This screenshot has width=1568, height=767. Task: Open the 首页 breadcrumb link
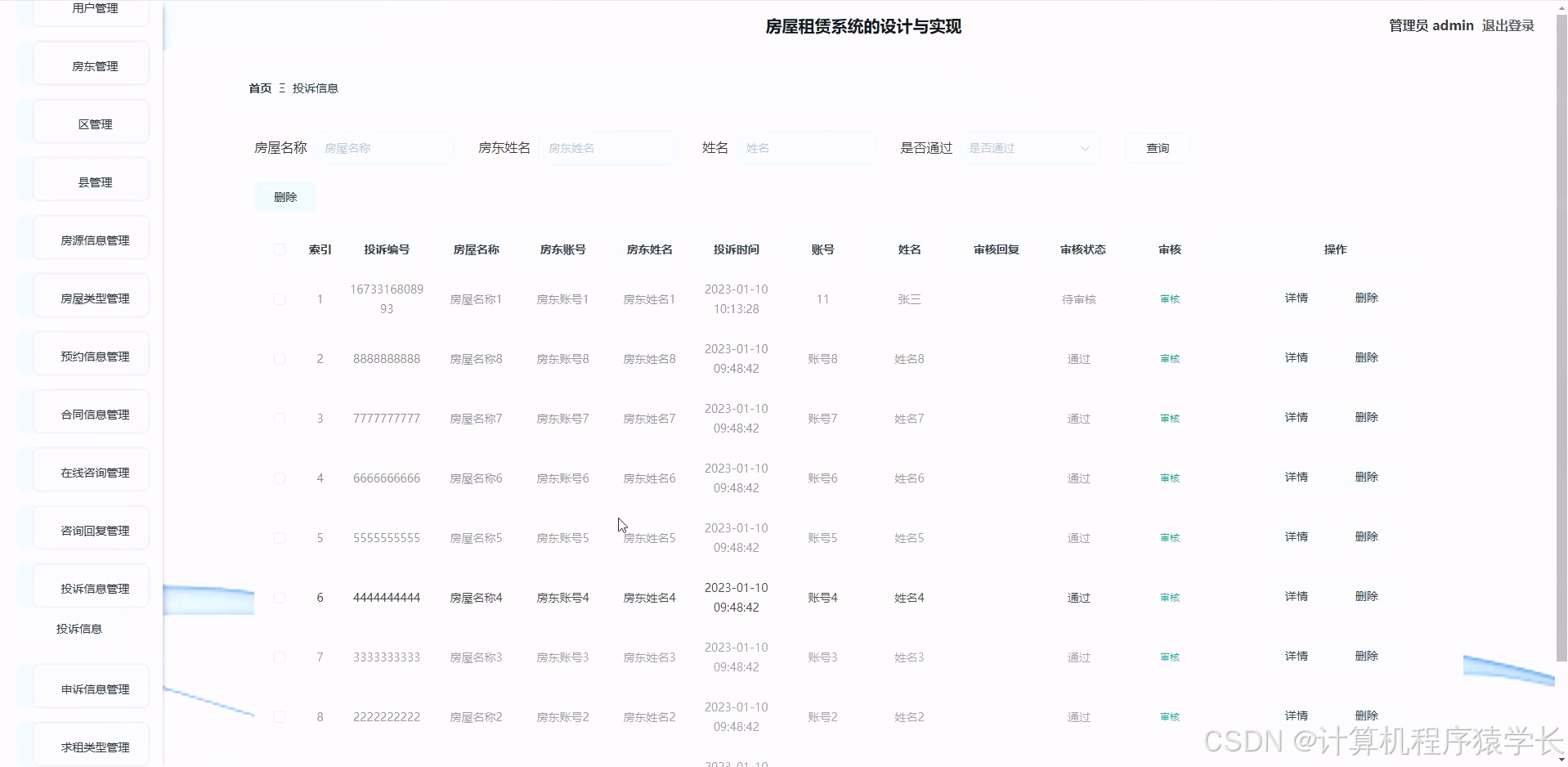point(259,87)
